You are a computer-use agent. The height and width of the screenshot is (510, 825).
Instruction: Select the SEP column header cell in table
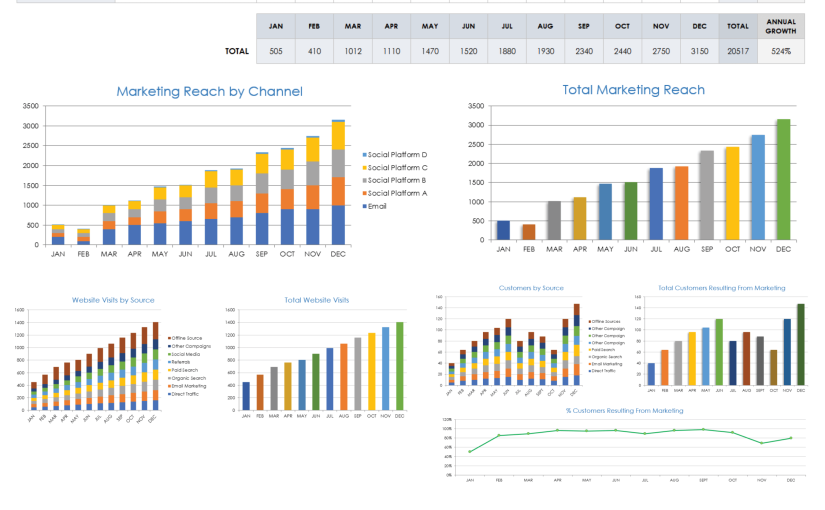(x=584, y=26)
